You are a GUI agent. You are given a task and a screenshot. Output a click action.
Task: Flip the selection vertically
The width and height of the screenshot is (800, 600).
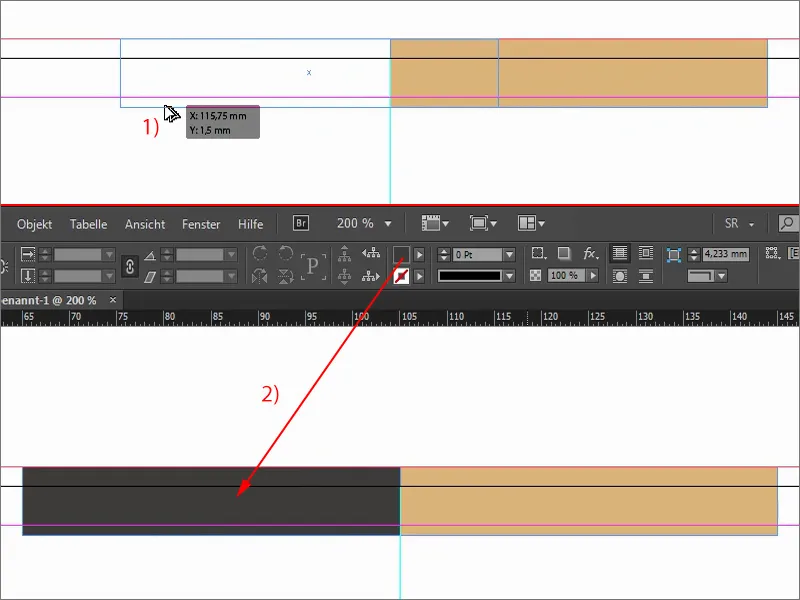point(286,276)
